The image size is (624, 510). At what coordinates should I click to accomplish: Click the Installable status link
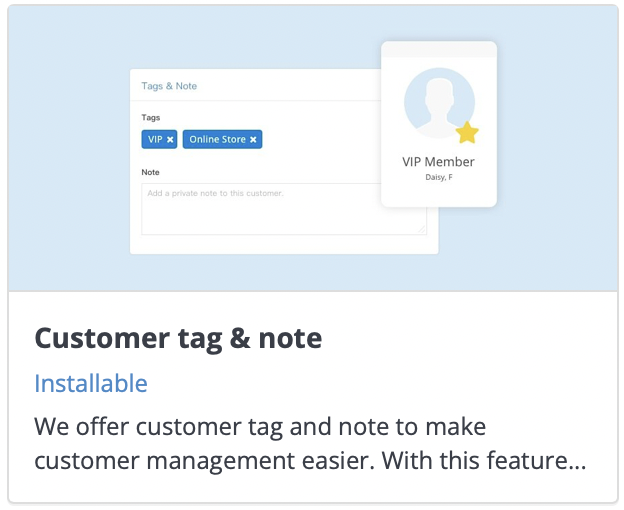click(91, 383)
